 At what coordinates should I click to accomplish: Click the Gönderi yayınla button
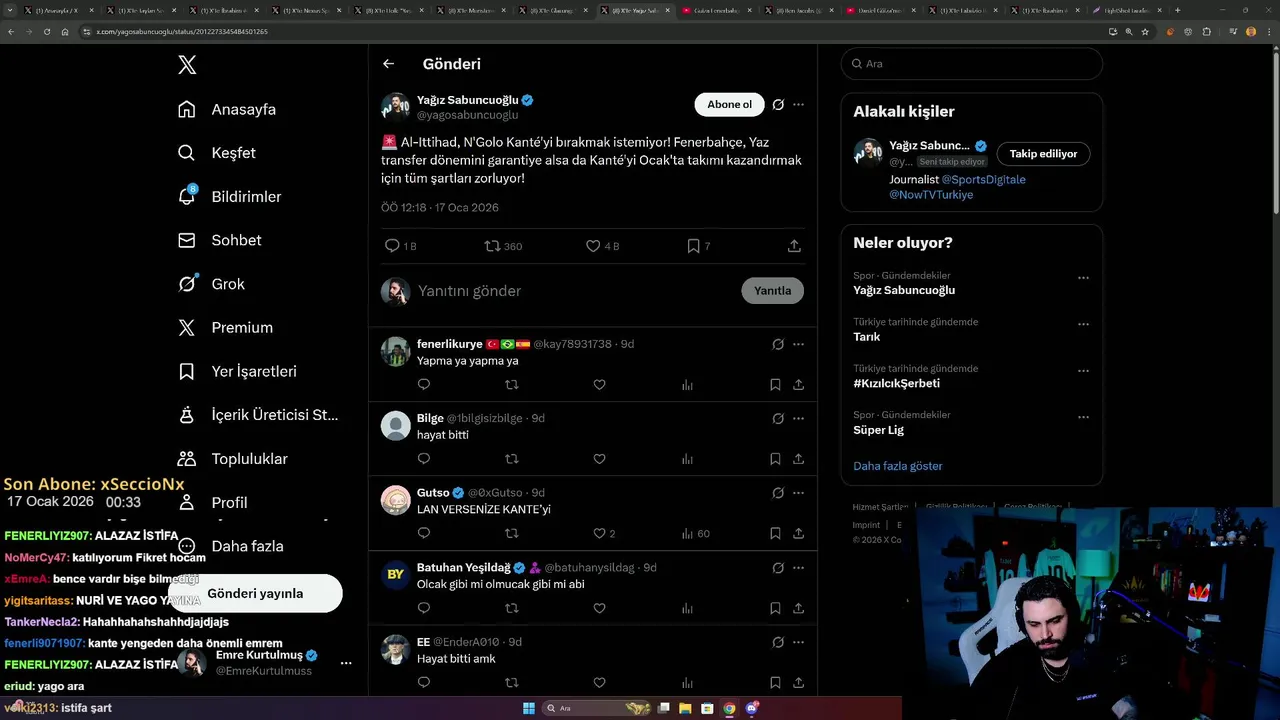tap(255, 593)
